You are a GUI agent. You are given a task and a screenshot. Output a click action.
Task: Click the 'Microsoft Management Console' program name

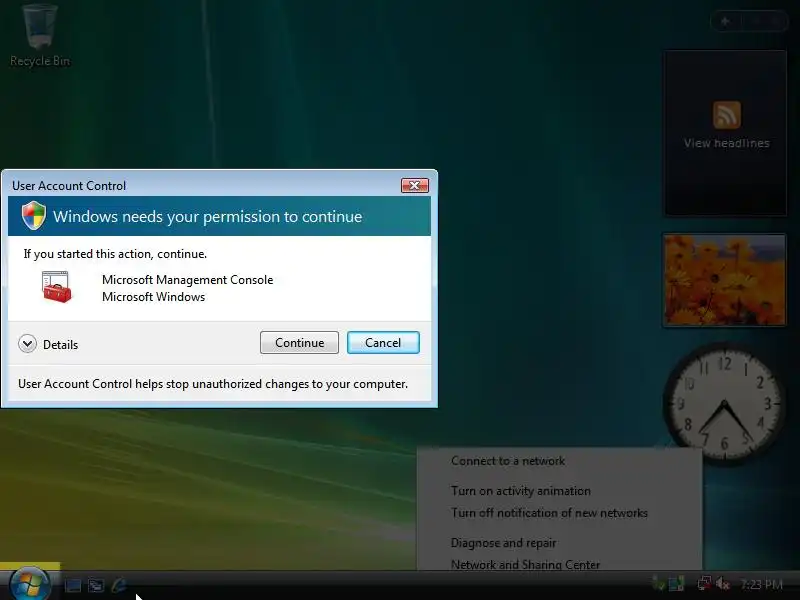[187, 280]
